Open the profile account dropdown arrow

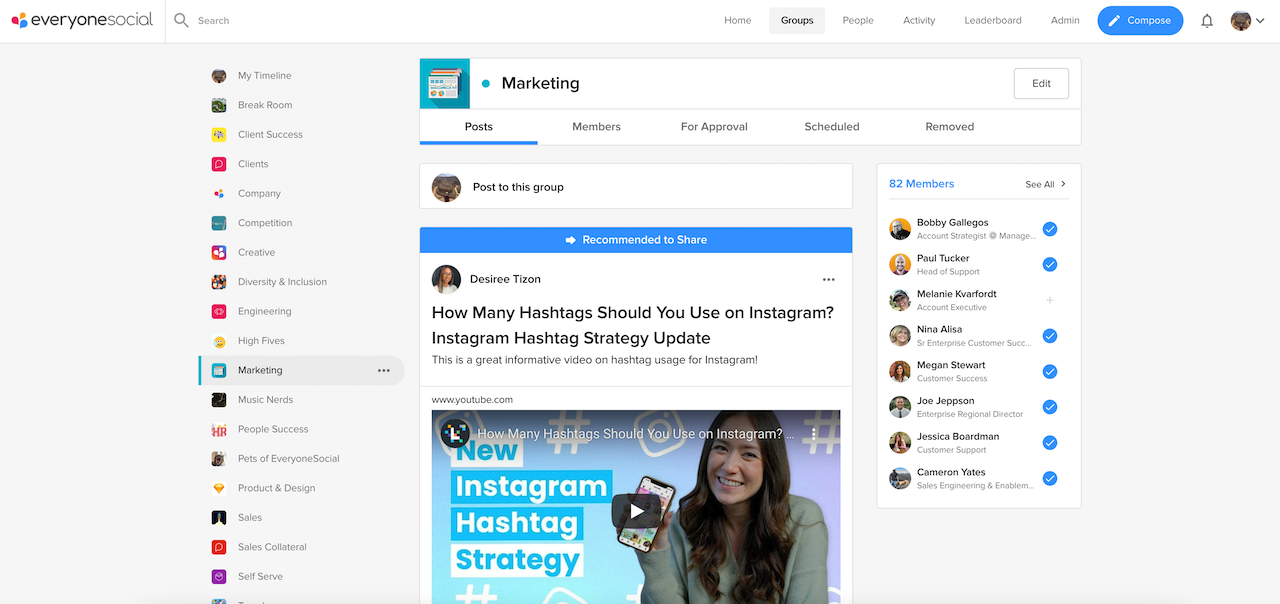(1260, 20)
